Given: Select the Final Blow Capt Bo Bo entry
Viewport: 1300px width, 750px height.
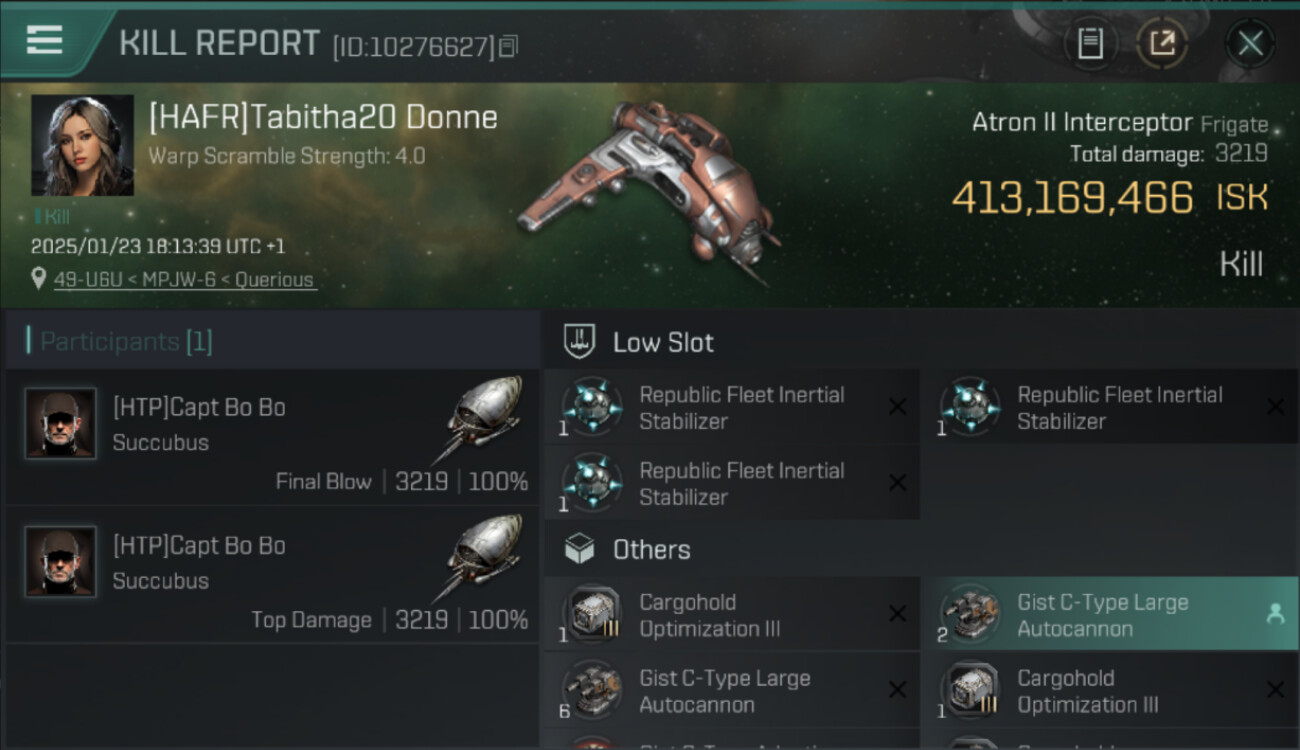Looking at the screenshot, I should pyautogui.click(x=272, y=438).
